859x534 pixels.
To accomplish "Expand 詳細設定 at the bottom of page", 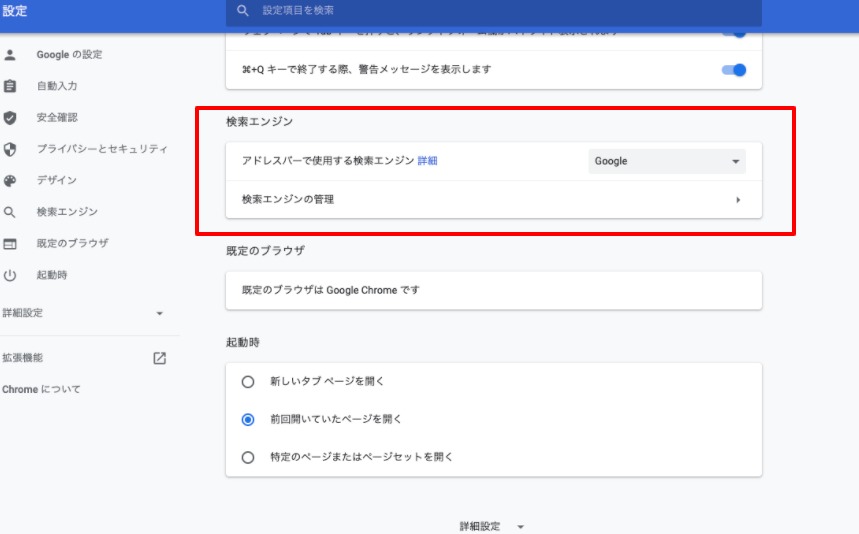I will coord(491,526).
